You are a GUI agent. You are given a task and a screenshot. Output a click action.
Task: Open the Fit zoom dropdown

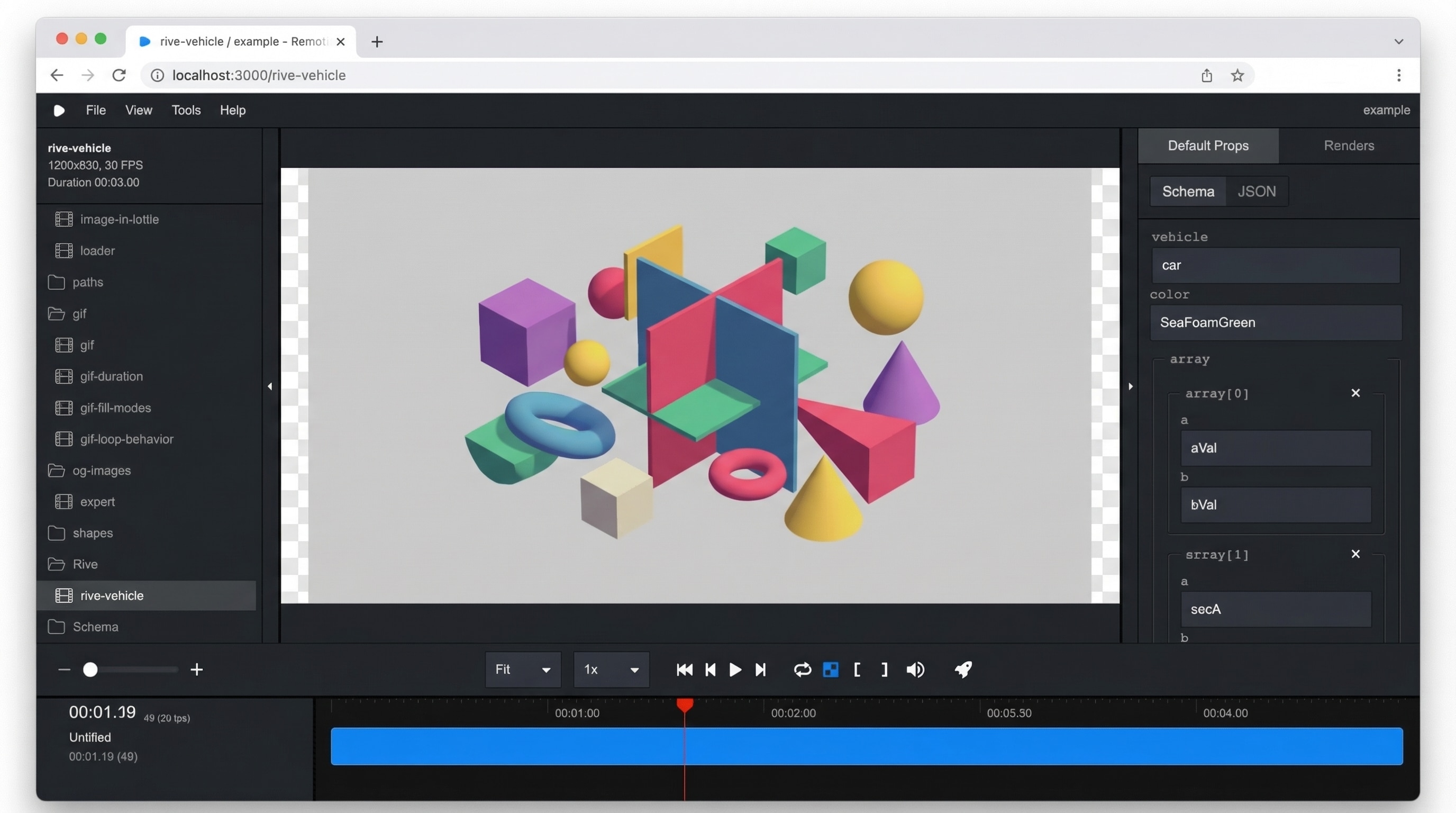pos(522,670)
